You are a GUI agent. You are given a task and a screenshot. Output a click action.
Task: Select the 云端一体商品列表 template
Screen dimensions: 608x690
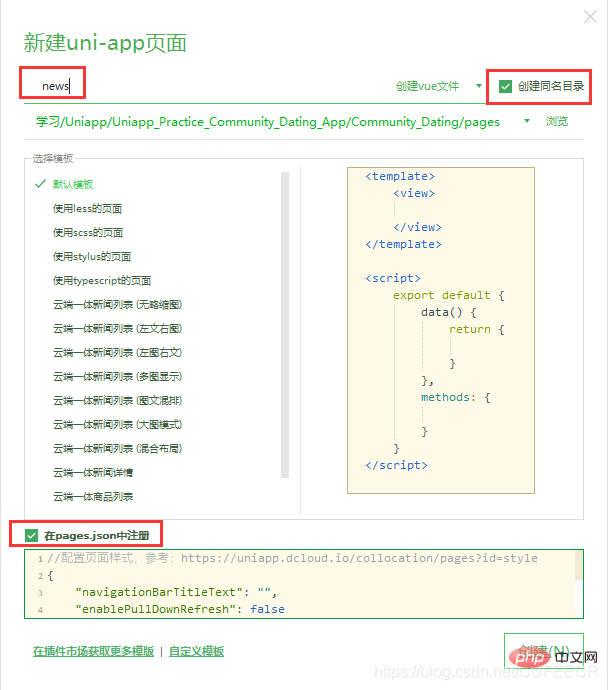(x=93, y=496)
